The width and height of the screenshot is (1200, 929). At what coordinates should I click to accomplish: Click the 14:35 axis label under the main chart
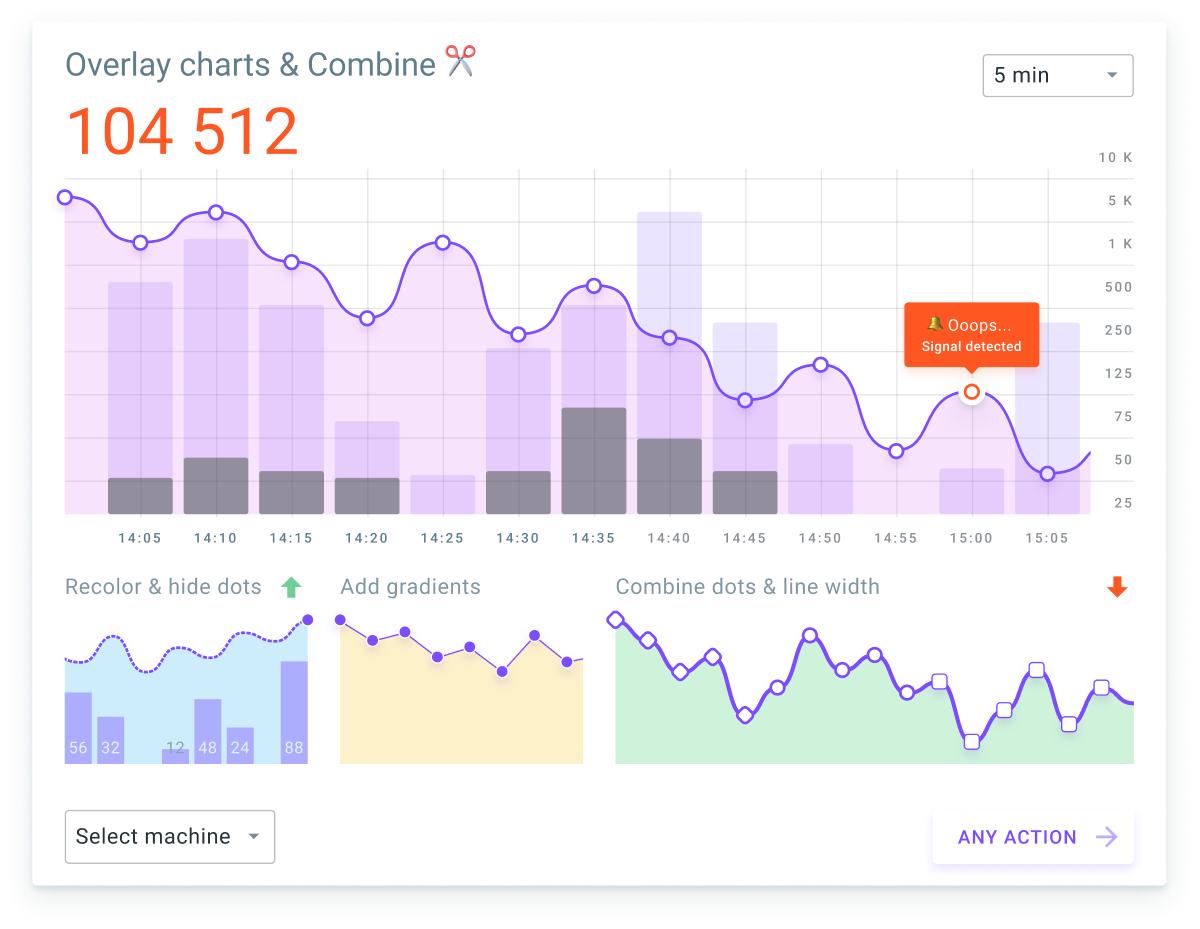(594, 538)
